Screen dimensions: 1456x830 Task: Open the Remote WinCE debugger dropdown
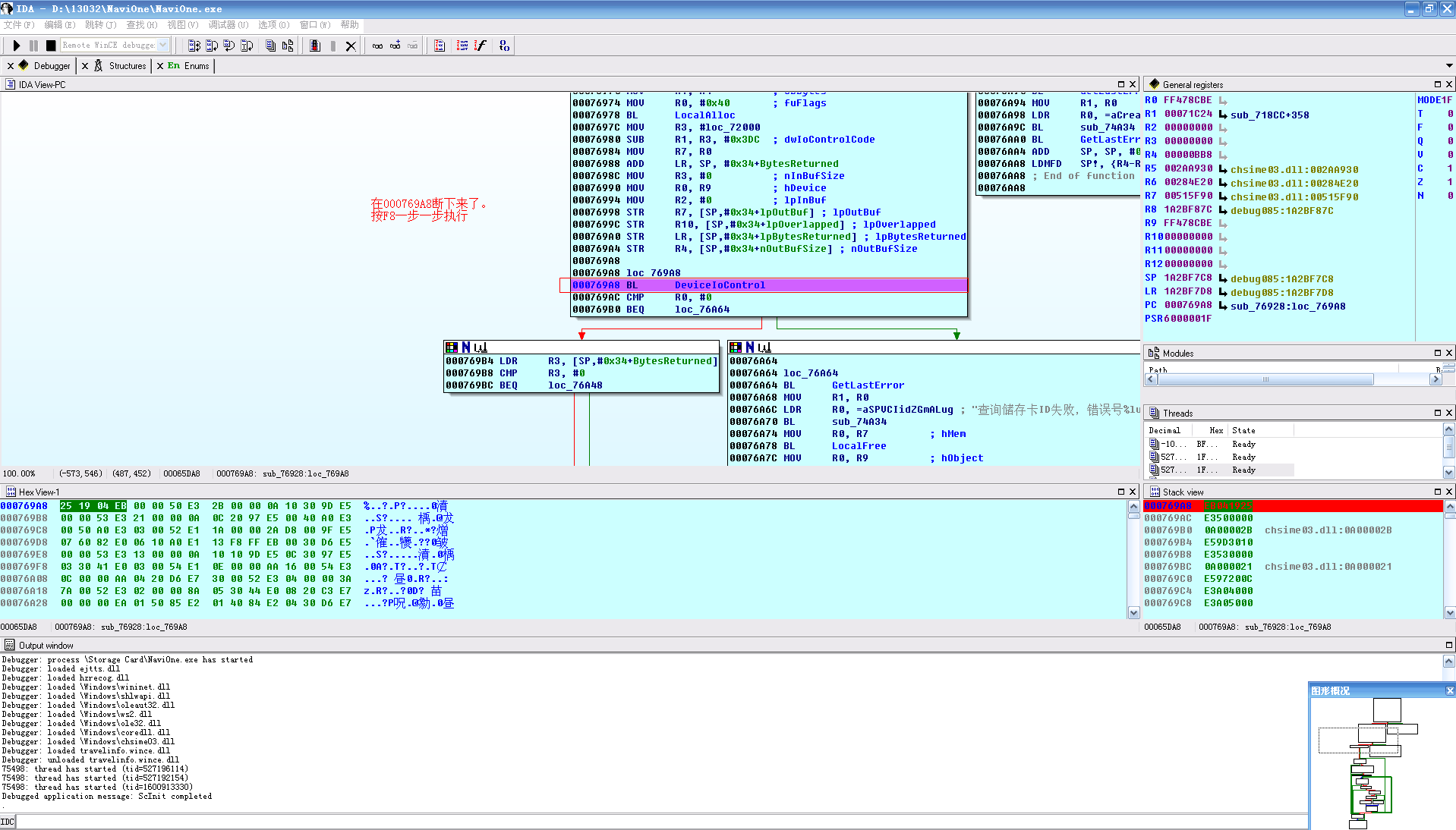(x=162, y=46)
